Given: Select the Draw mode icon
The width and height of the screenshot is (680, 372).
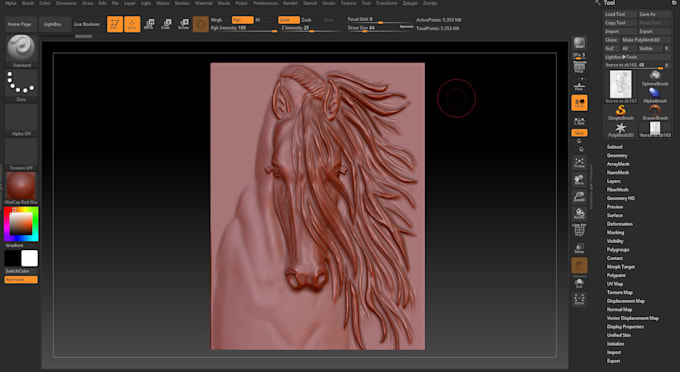Looking at the screenshot, I should [132, 24].
